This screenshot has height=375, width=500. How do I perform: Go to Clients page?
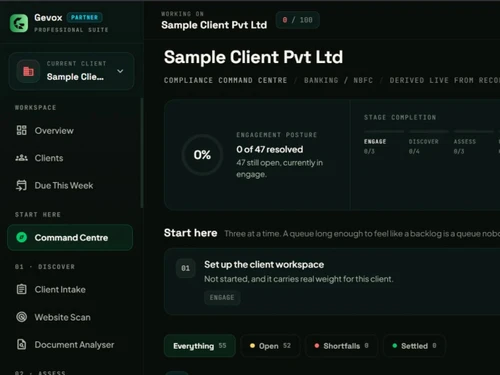pyautogui.click(x=70, y=158)
